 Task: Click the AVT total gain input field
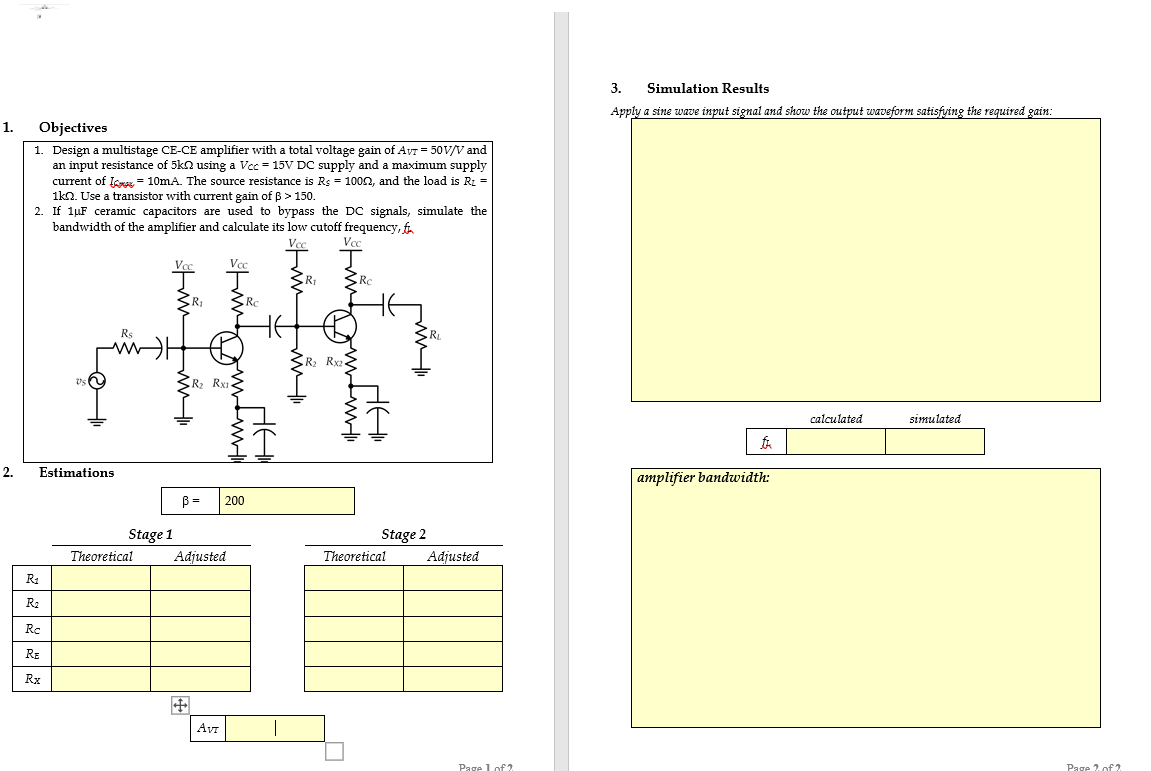click(275, 727)
